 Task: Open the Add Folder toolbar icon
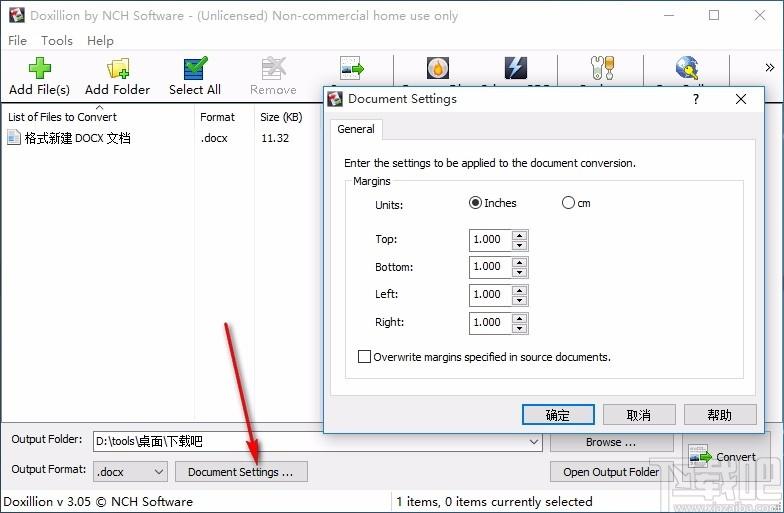point(118,68)
